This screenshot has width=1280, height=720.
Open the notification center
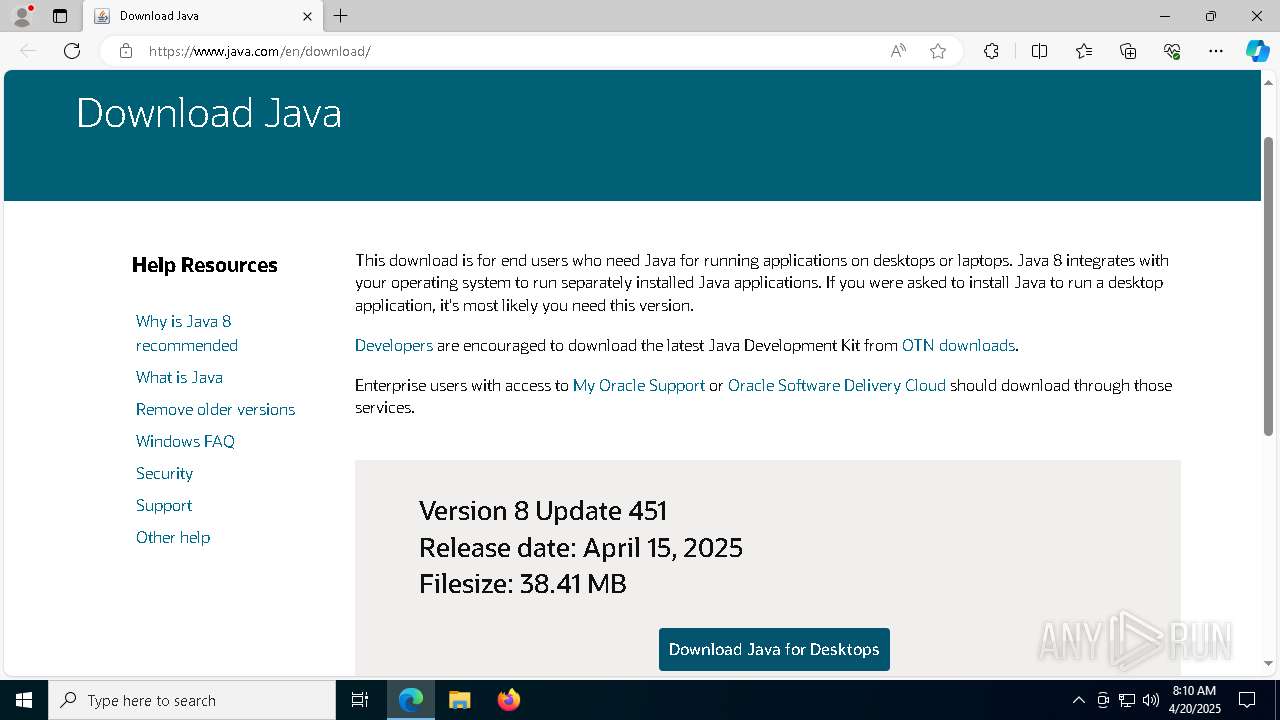point(1247,700)
